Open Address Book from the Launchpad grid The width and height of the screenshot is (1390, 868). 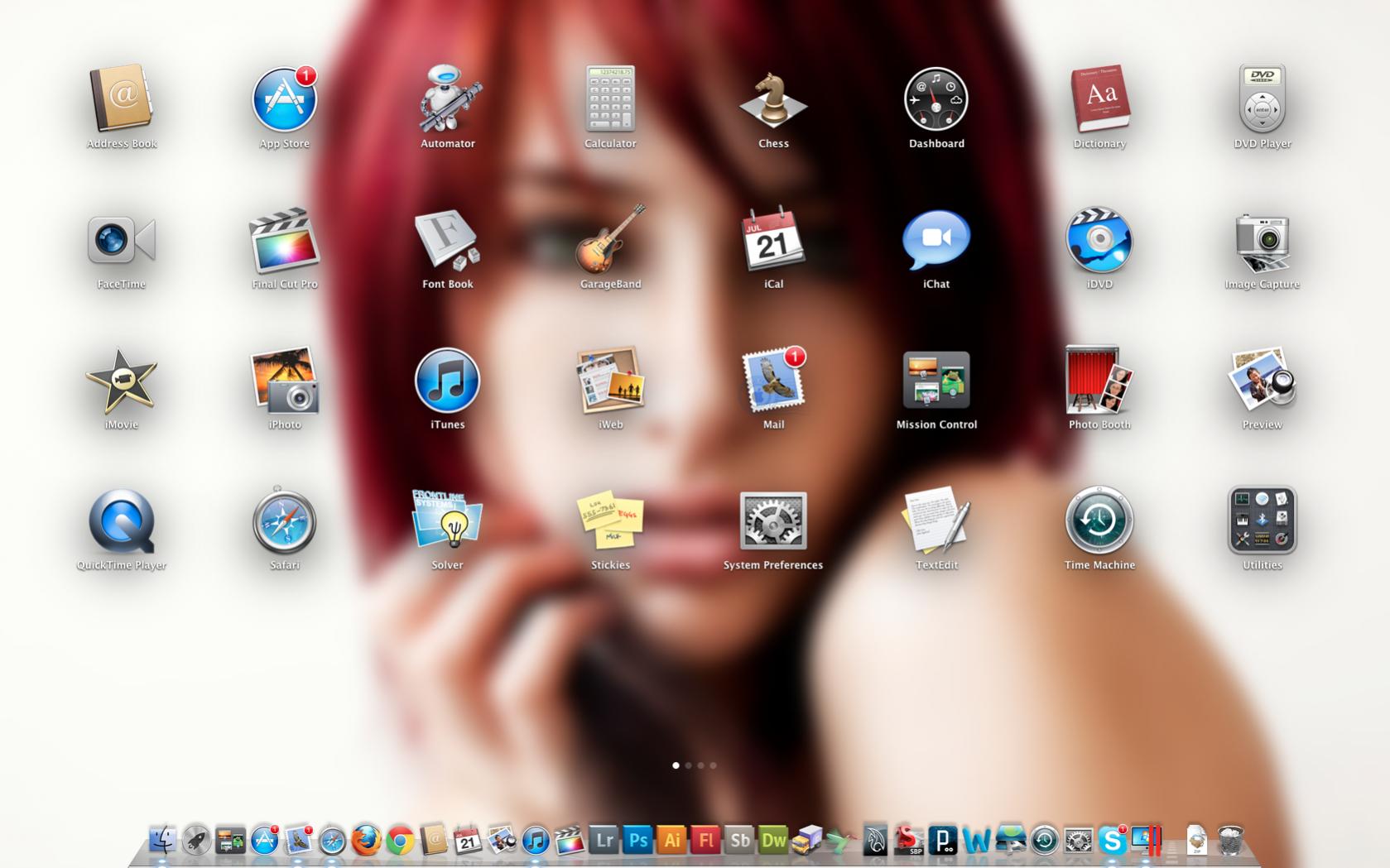pos(122,99)
